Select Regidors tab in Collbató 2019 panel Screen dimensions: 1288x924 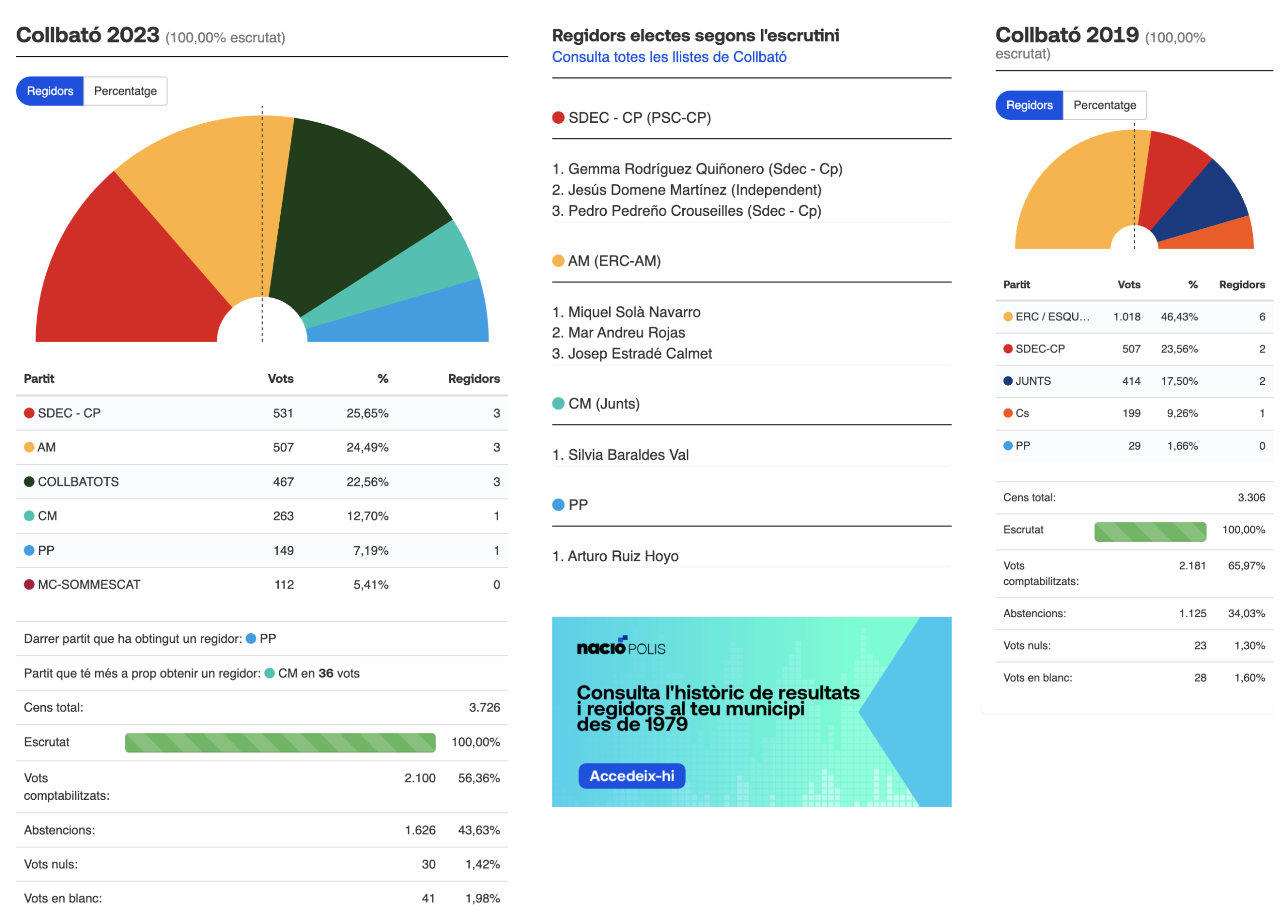click(x=1029, y=105)
